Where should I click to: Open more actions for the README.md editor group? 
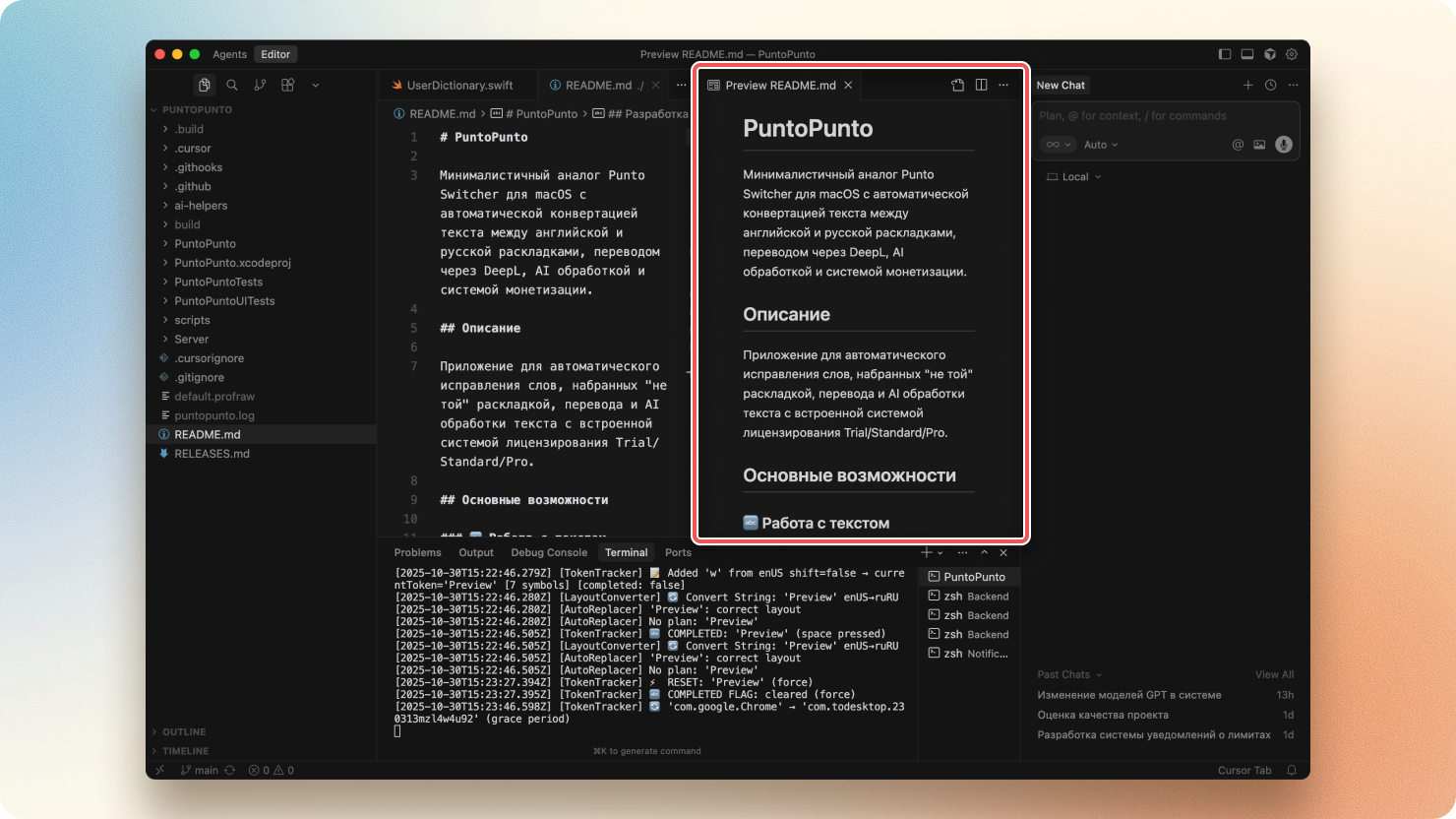pos(681,86)
